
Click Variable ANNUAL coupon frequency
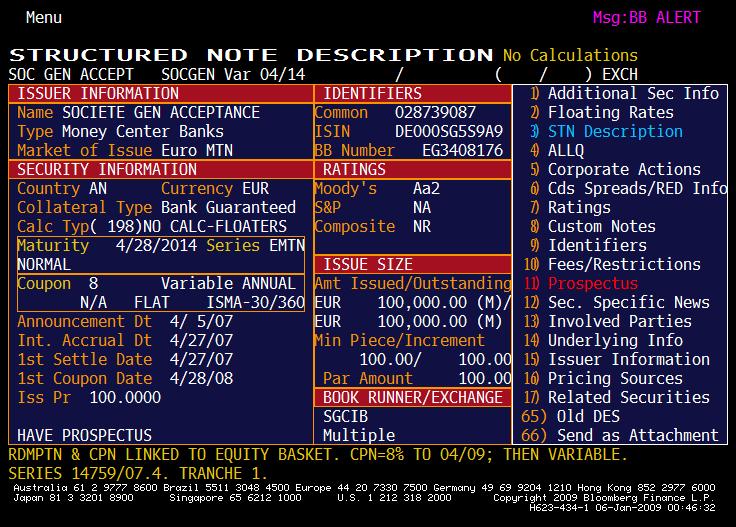coord(229,283)
